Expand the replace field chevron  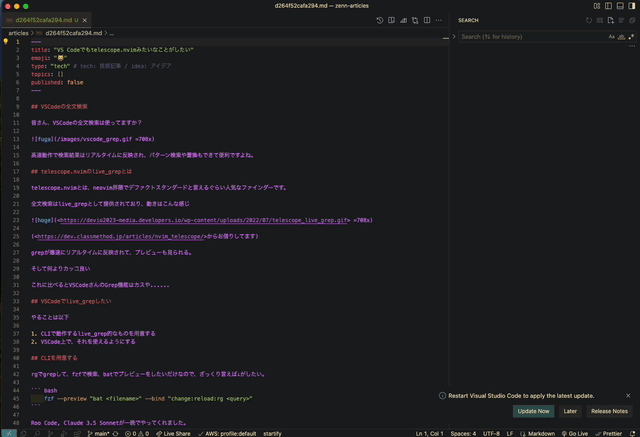point(454,36)
